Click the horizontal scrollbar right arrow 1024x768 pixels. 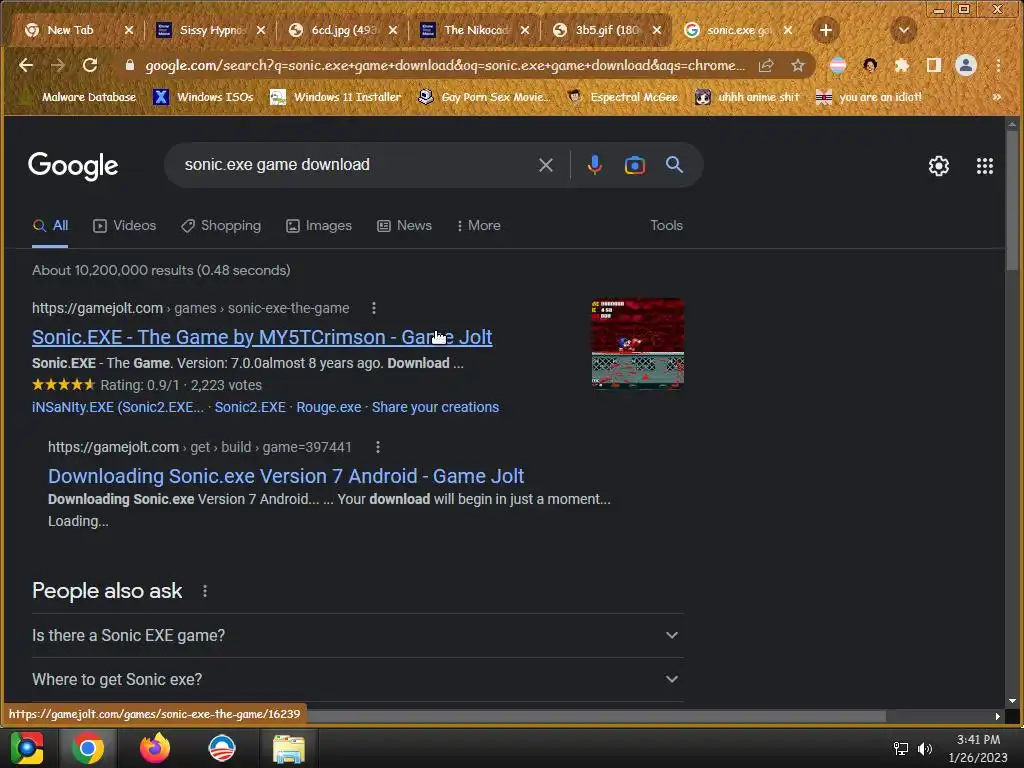[997, 716]
